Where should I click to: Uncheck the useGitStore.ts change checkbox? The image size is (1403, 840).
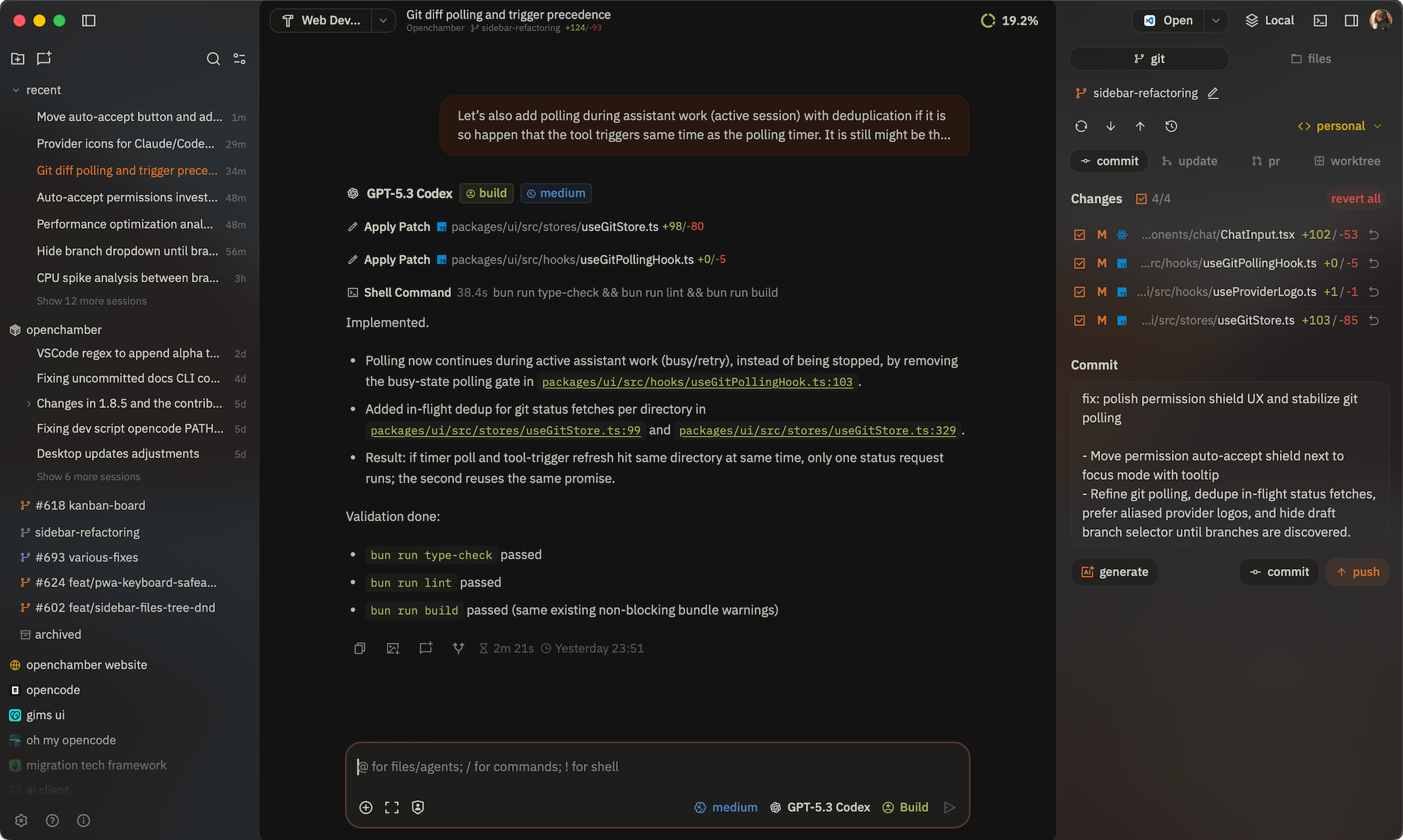click(1079, 321)
